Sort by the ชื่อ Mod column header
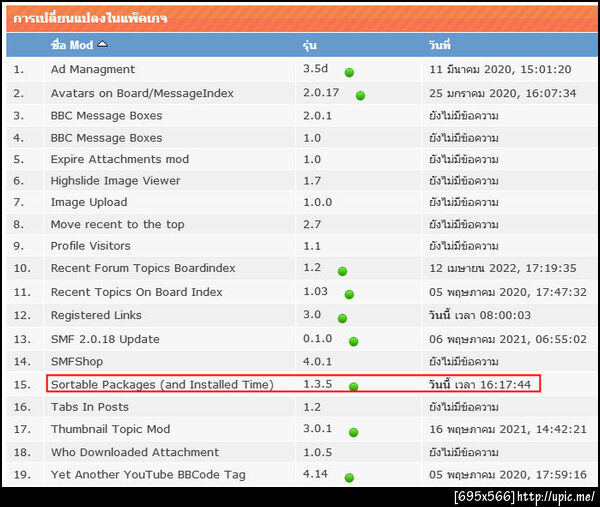The image size is (600, 507). click(x=72, y=45)
